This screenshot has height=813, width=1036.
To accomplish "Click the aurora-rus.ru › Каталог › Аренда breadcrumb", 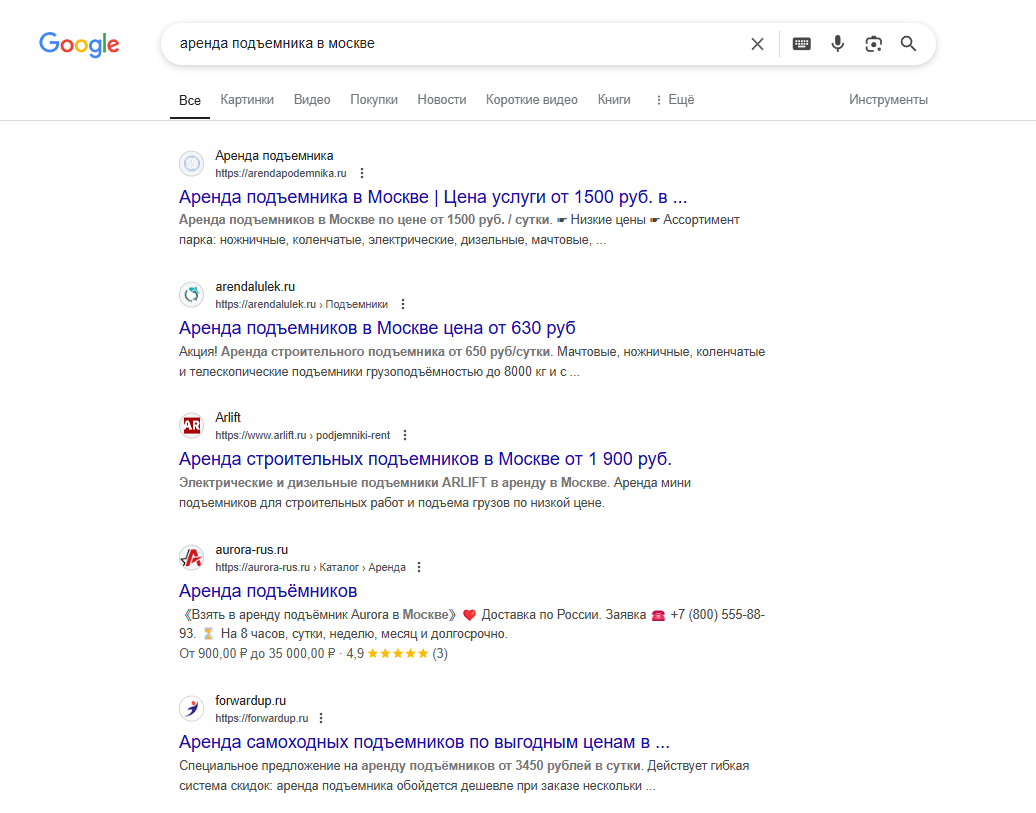I will (x=311, y=567).
